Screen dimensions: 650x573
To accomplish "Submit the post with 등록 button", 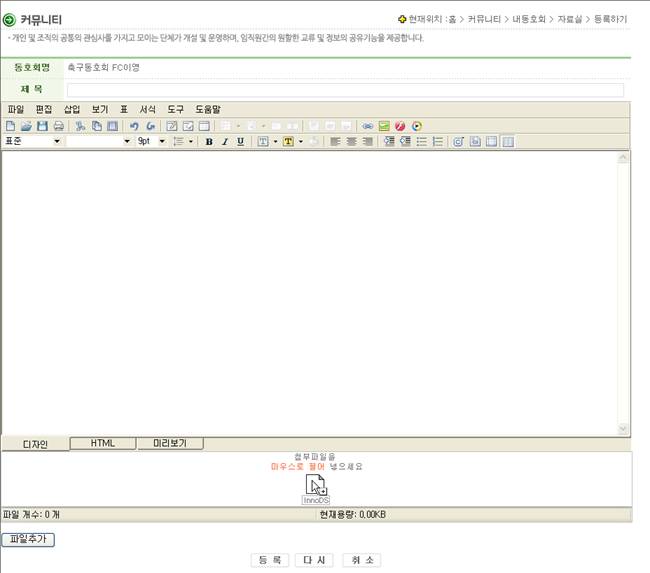I will (x=269, y=560).
